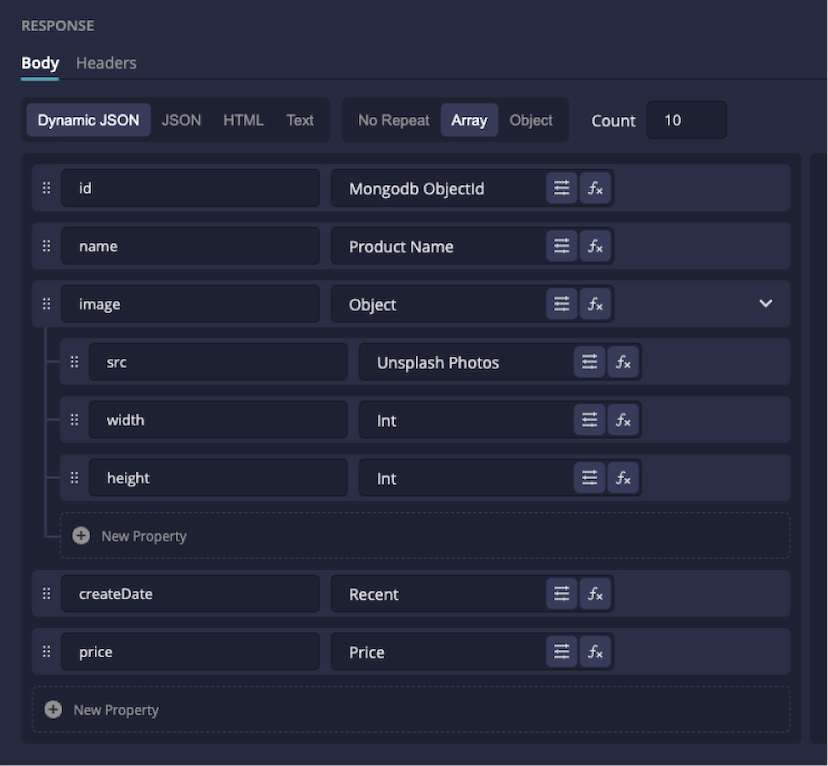828x766 pixels.
Task: Open the Mongodb ObjectId type selector
Action: pos(437,188)
